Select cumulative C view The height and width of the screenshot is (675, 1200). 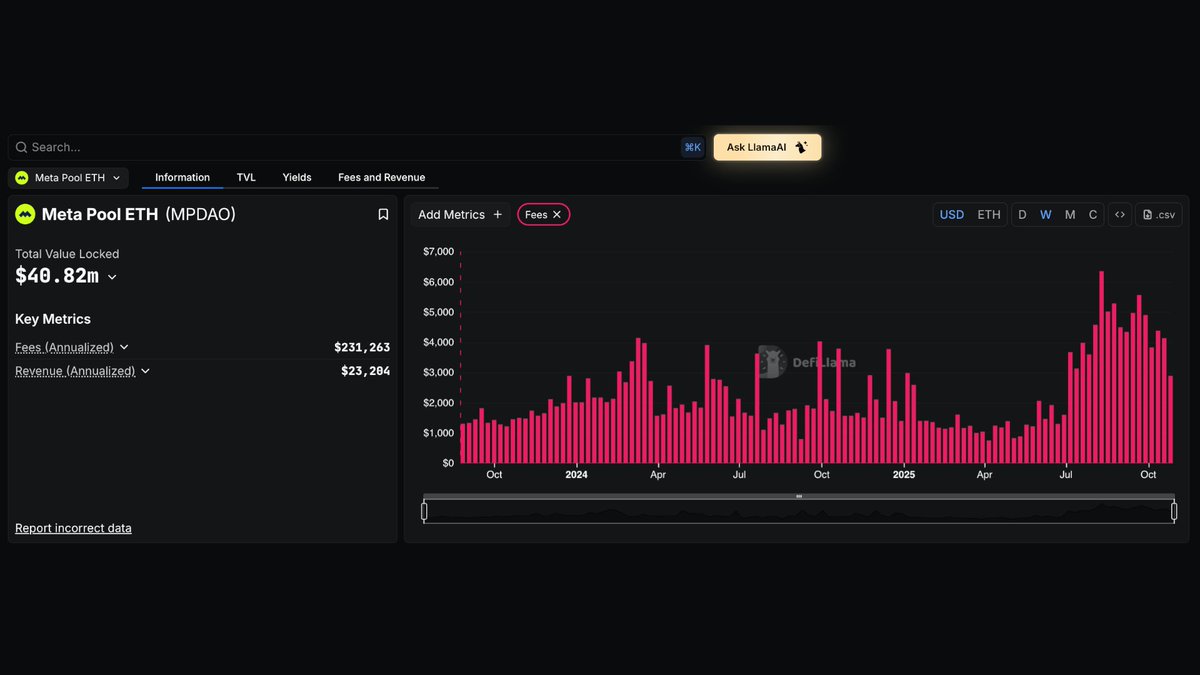point(1093,214)
